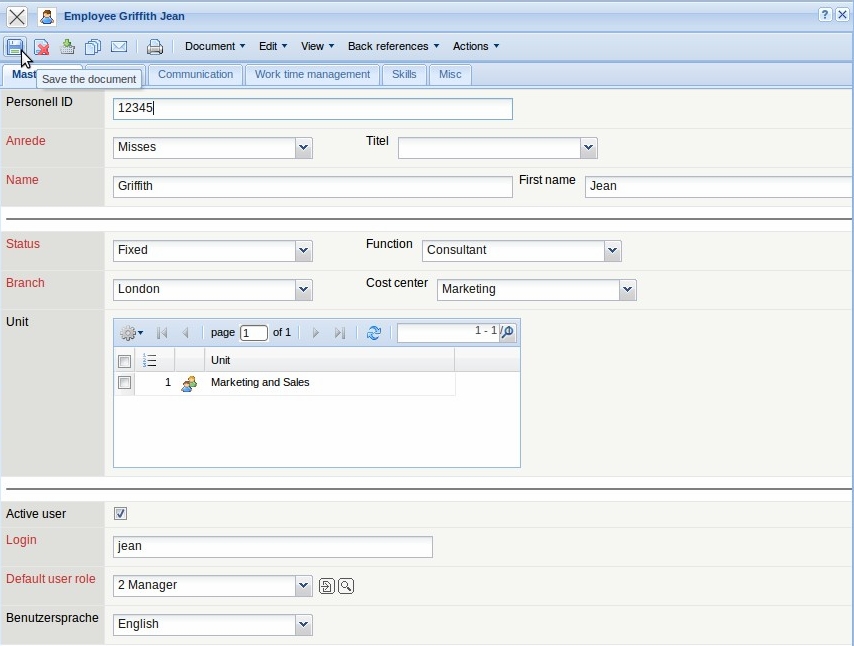The width and height of the screenshot is (854, 646).
Task: Check the Marketing and Sales row checkbox
Action: 125,383
